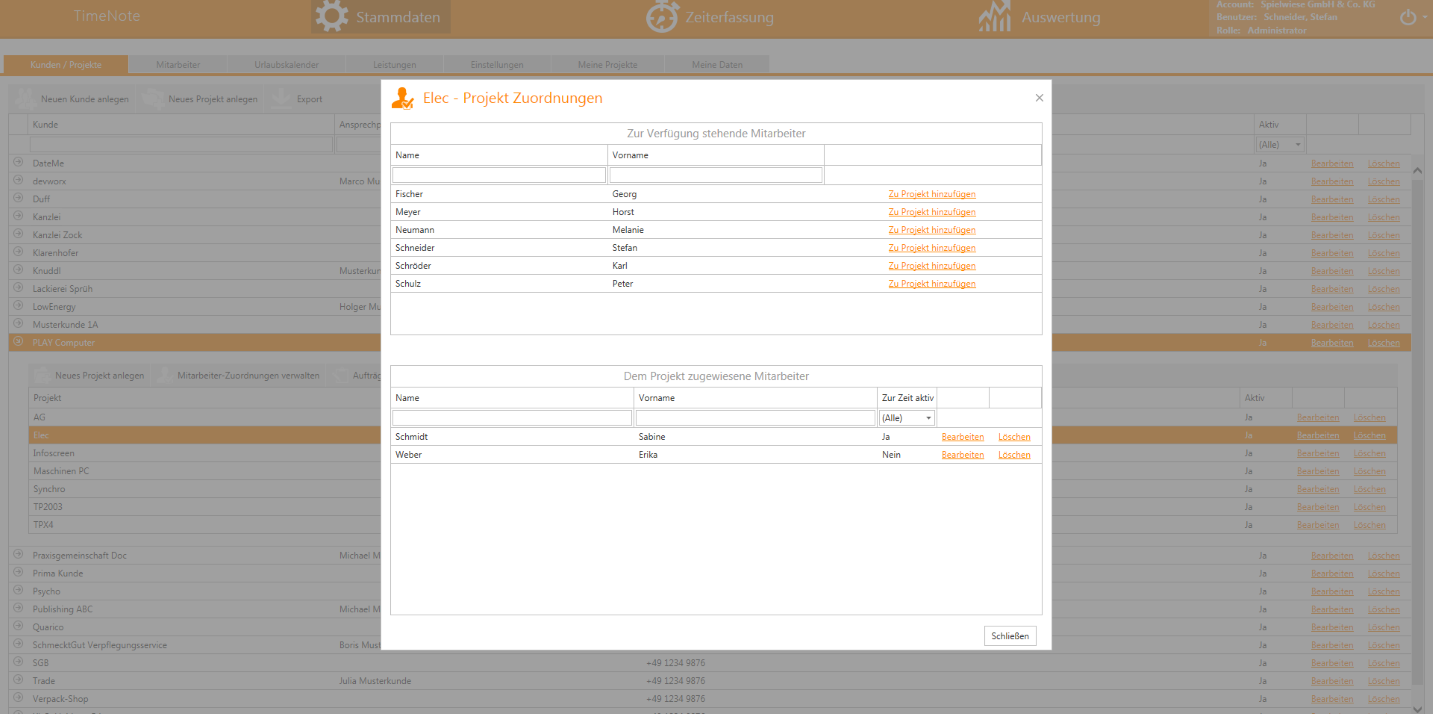1433x714 pixels.
Task: Switch to the Urlaubskalender tab
Action: (x=286, y=65)
